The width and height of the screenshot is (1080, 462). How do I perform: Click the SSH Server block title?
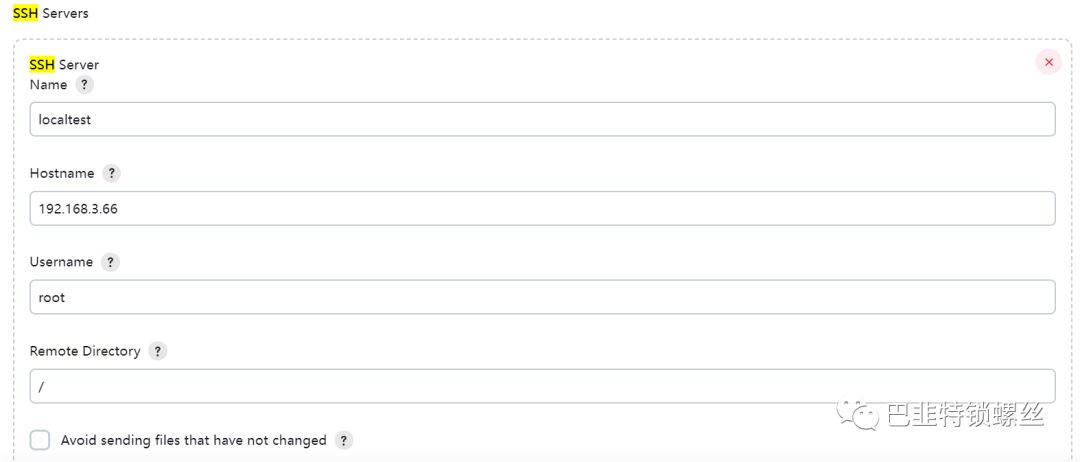pyautogui.click(x=64, y=65)
